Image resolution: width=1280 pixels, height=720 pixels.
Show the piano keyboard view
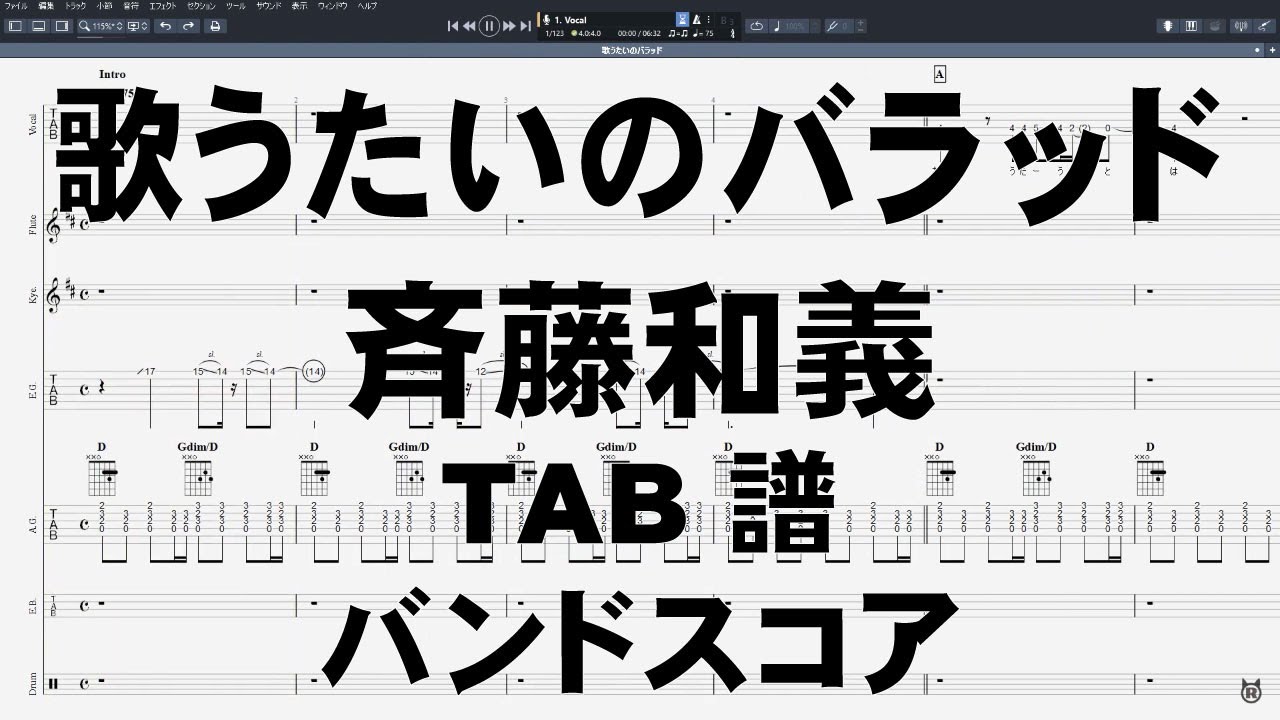(1190, 26)
